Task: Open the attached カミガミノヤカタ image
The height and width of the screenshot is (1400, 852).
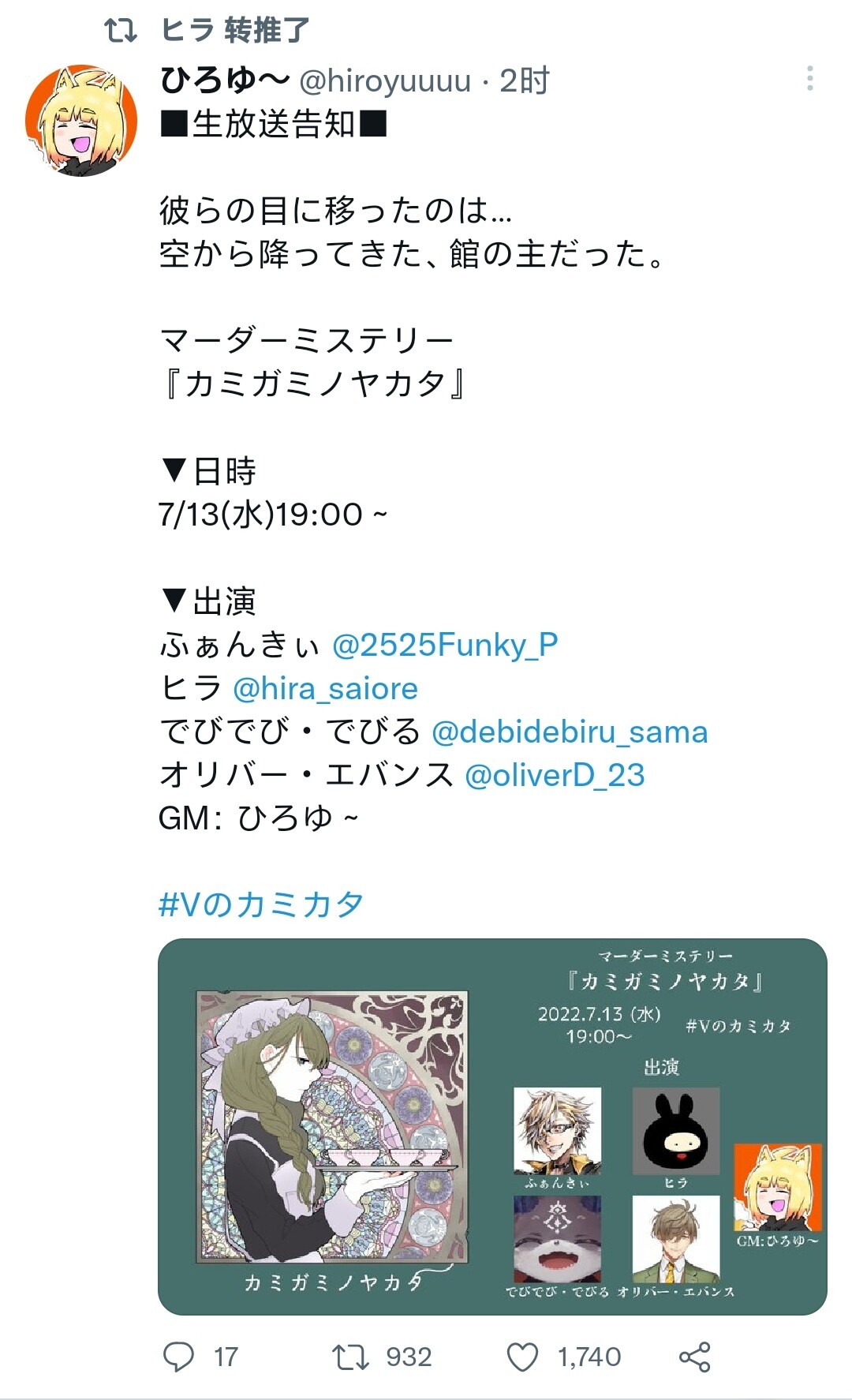Action: (492, 1126)
